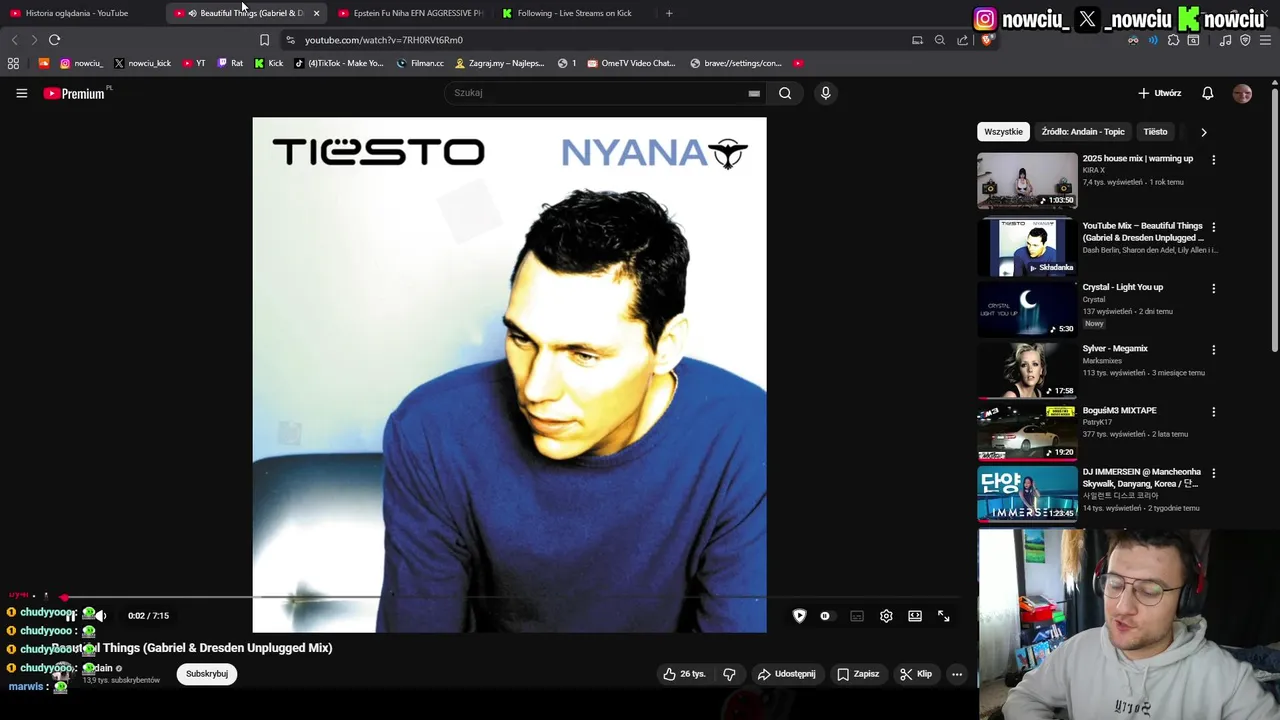This screenshot has width=1280, height=720.
Task: Open the browser main hamburger menu
Action: click(1265, 40)
